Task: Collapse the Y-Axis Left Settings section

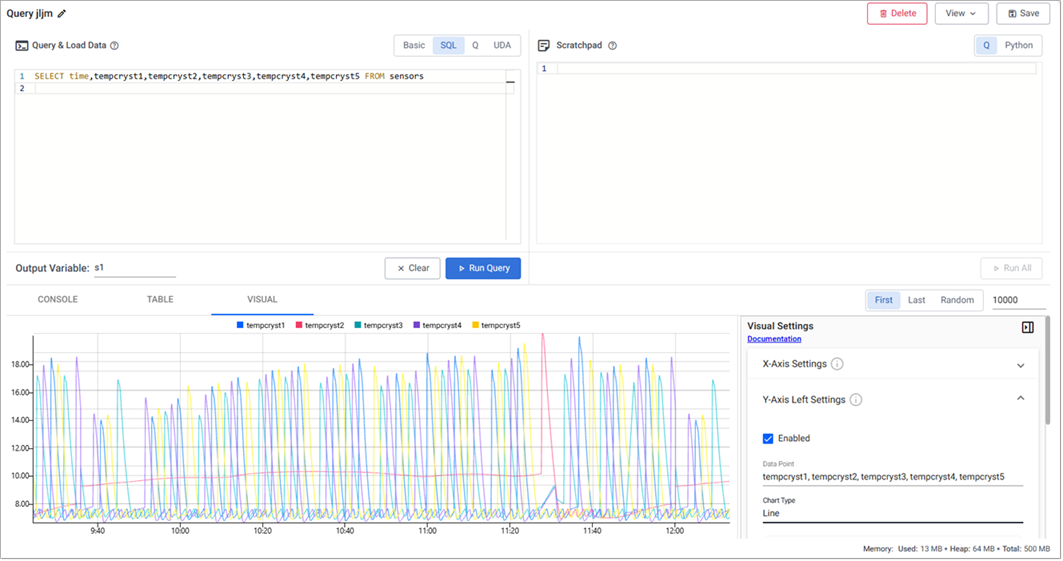Action: [1020, 399]
